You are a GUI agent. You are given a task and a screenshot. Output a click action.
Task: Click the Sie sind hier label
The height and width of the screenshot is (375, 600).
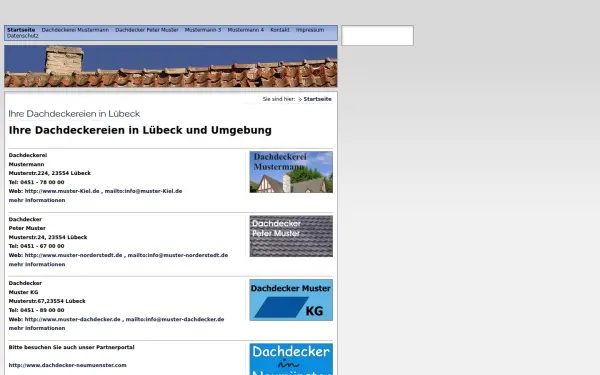click(279, 99)
